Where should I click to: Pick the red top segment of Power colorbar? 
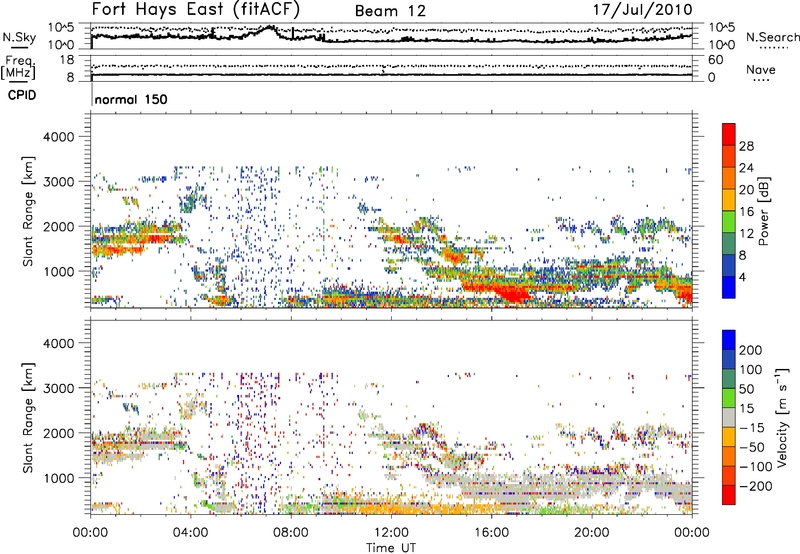[729, 140]
